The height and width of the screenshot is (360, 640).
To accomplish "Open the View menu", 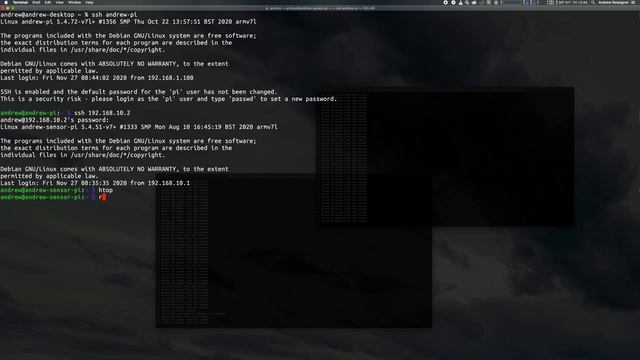I will click(60, 2).
